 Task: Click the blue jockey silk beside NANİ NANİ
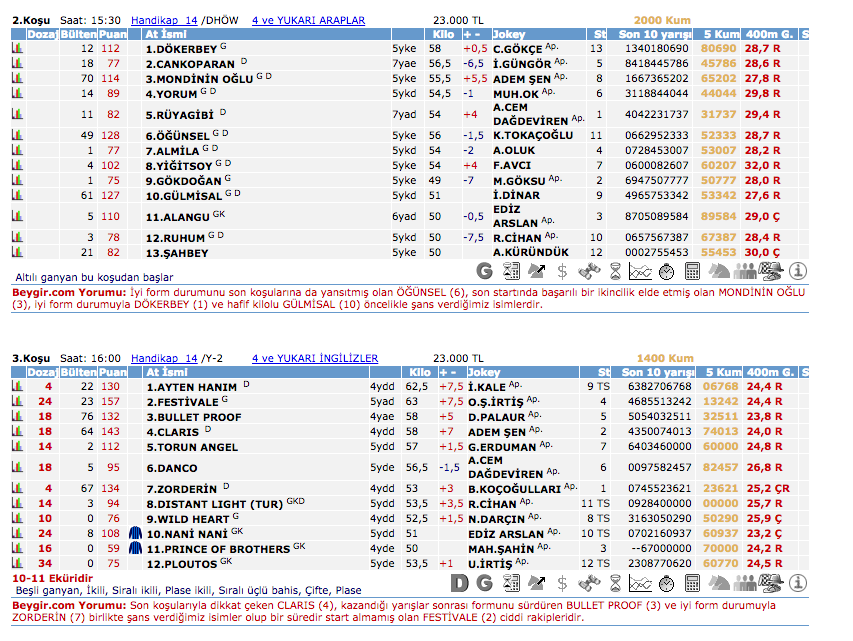[x=137, y=534]
